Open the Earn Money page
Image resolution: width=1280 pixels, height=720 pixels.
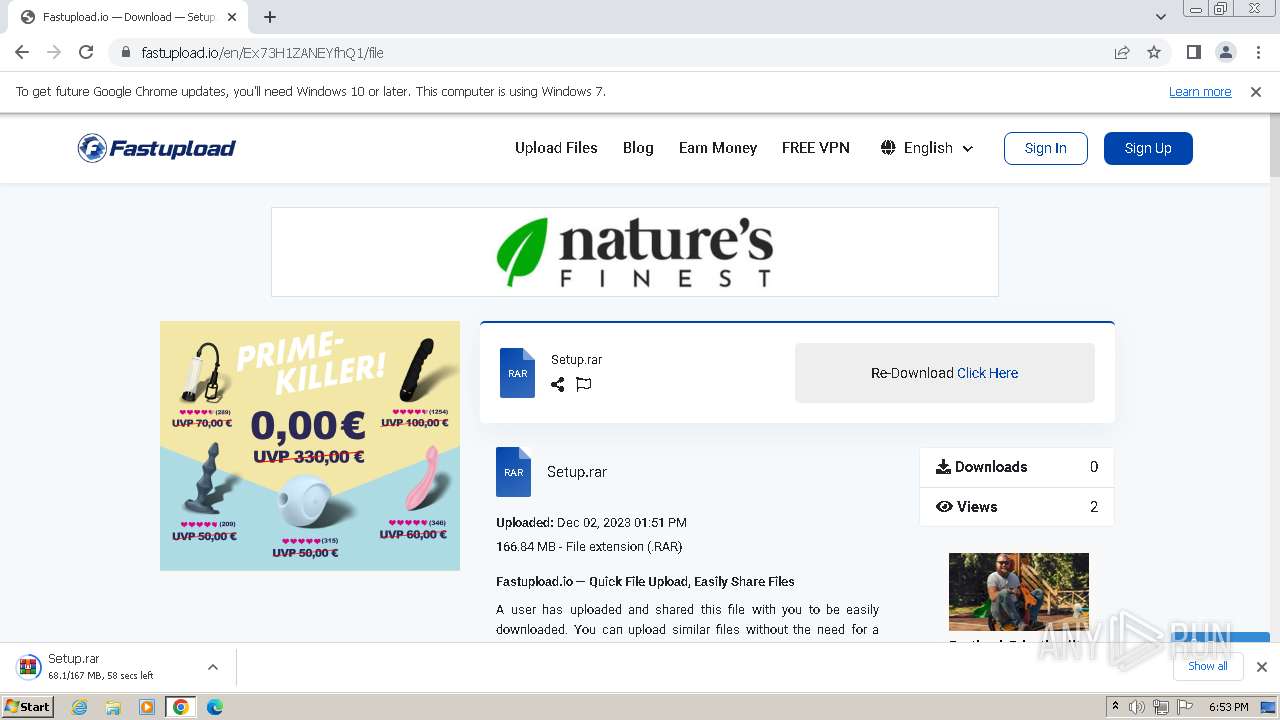718,148
